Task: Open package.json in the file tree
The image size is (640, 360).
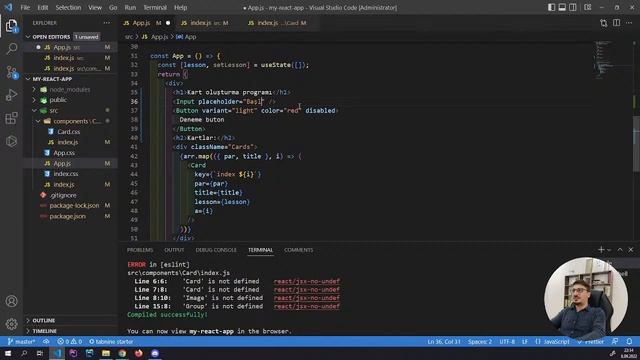Action: 67,216
